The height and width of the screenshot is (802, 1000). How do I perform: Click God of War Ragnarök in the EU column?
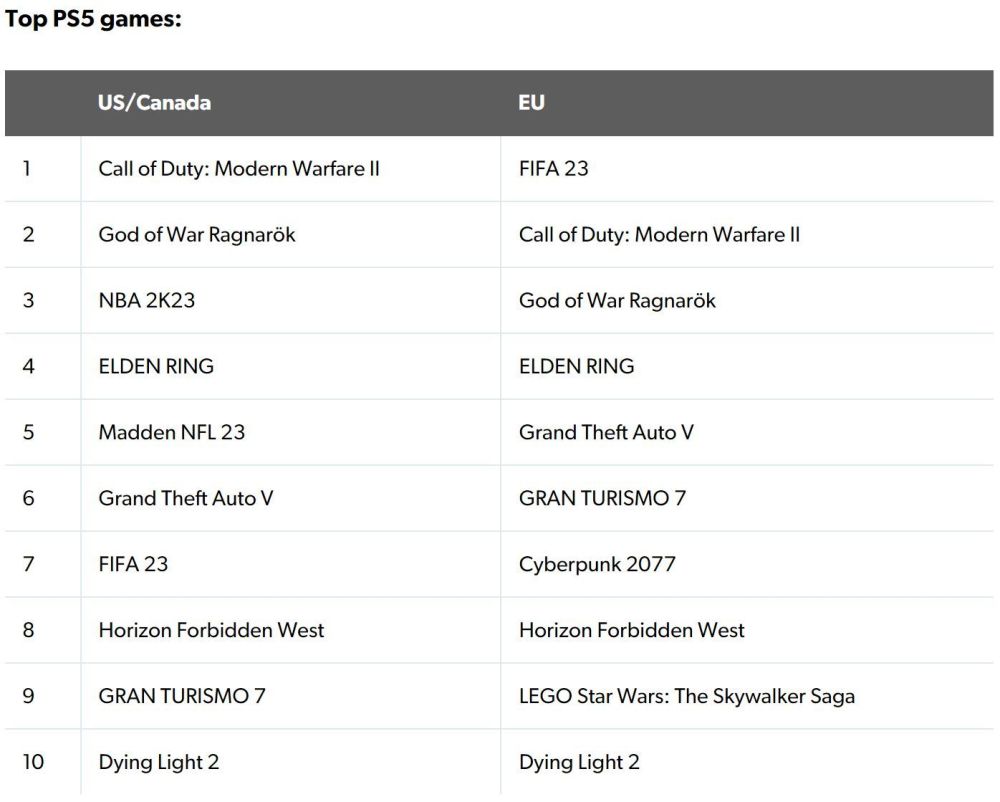tap(617, 301)
